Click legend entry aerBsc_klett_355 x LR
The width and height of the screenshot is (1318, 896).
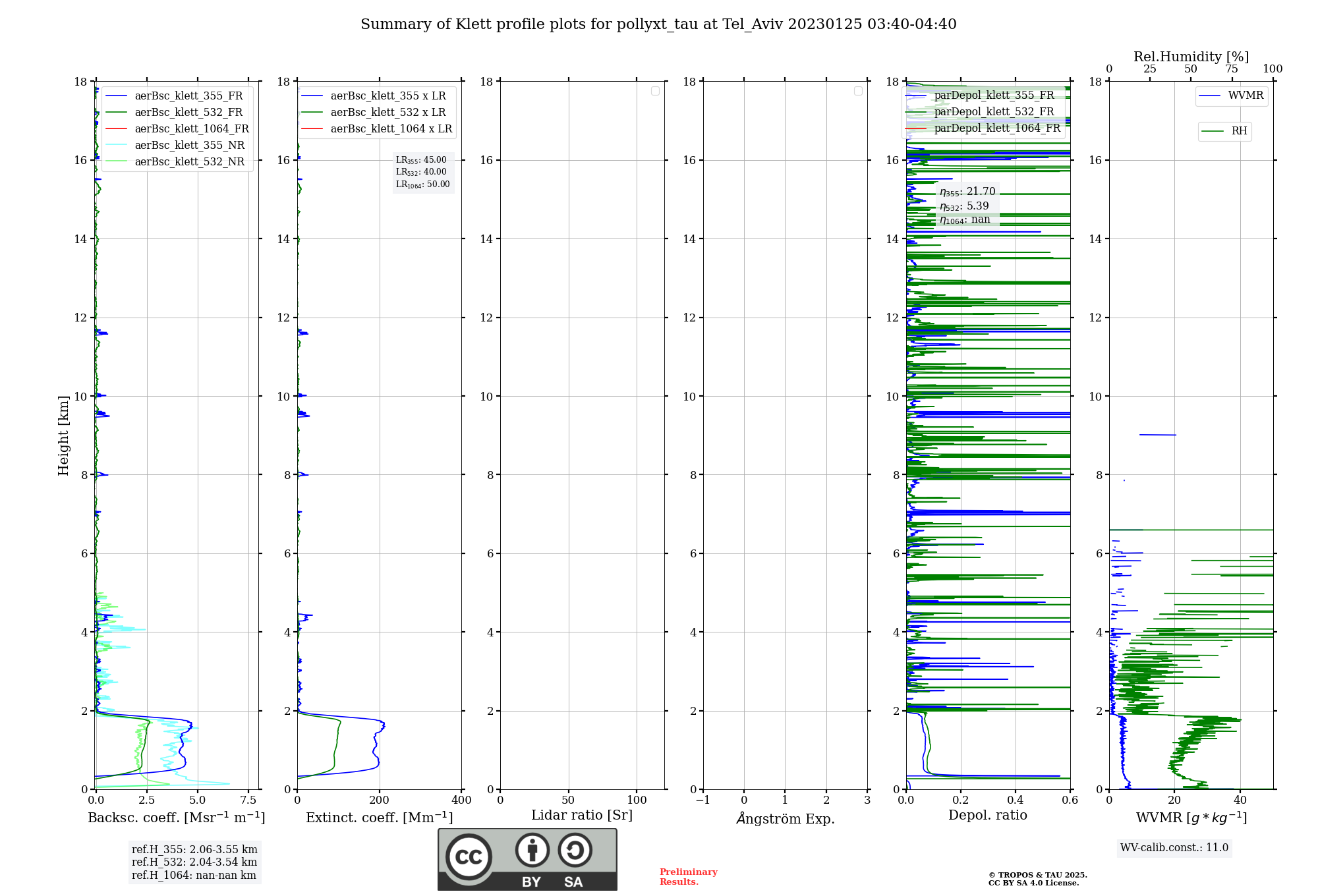pos(374,96)
